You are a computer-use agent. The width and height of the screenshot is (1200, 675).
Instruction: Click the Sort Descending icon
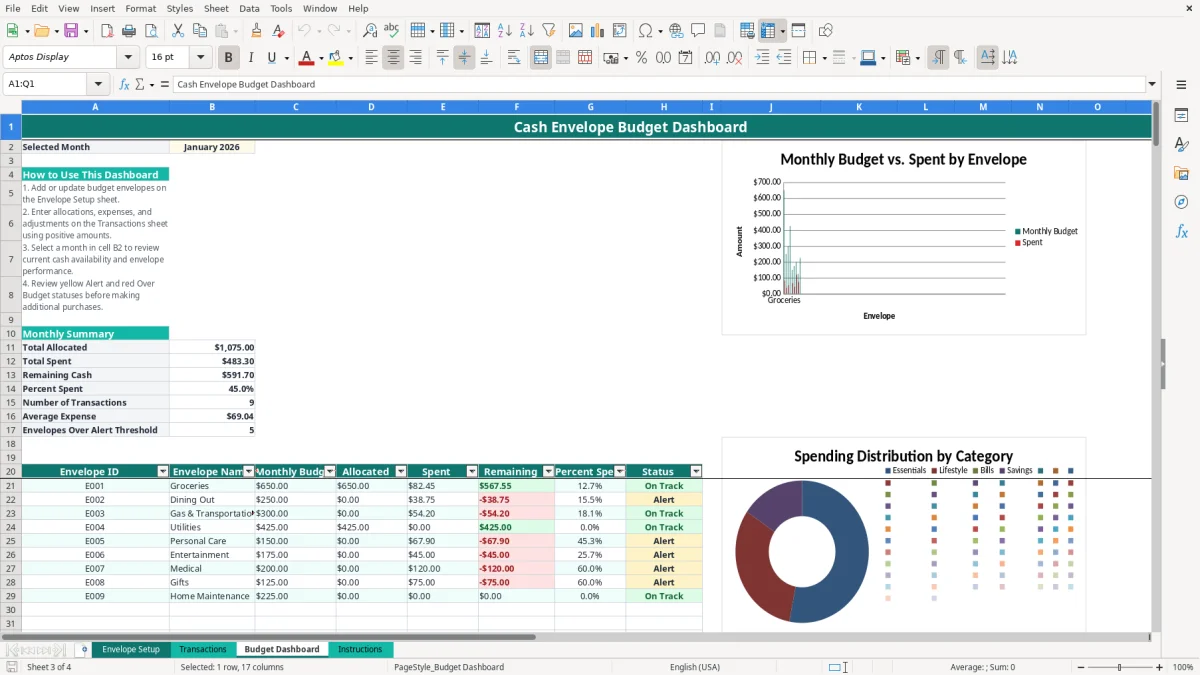(526, 31)
